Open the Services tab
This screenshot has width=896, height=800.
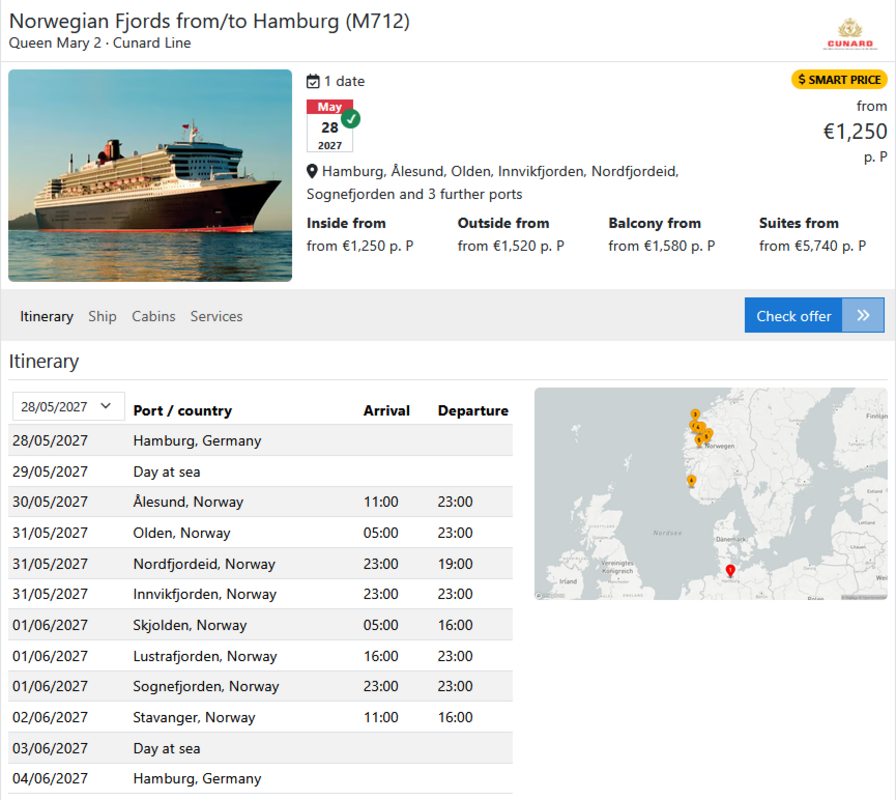point(217,316)
